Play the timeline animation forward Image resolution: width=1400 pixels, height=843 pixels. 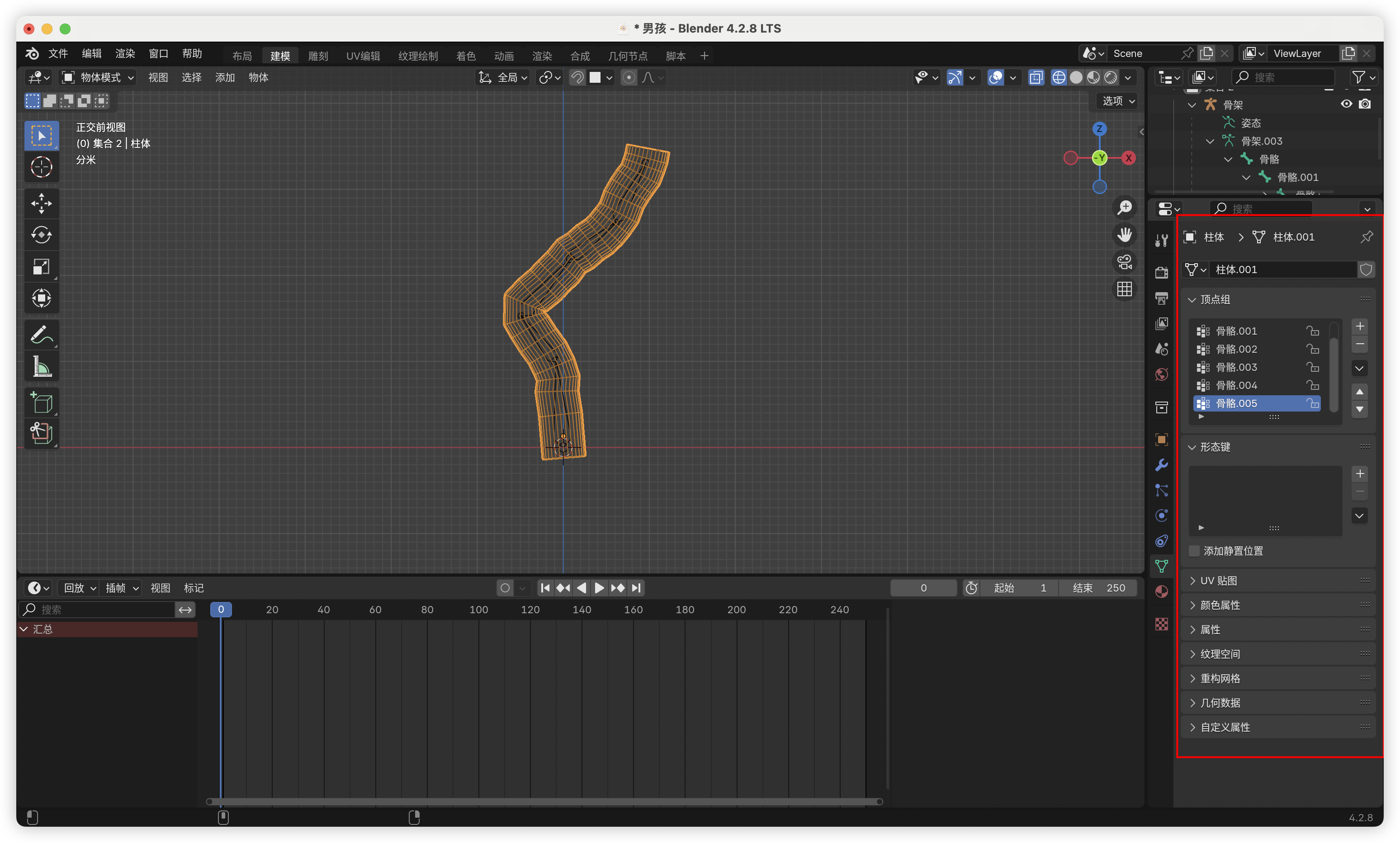[599, 588]
